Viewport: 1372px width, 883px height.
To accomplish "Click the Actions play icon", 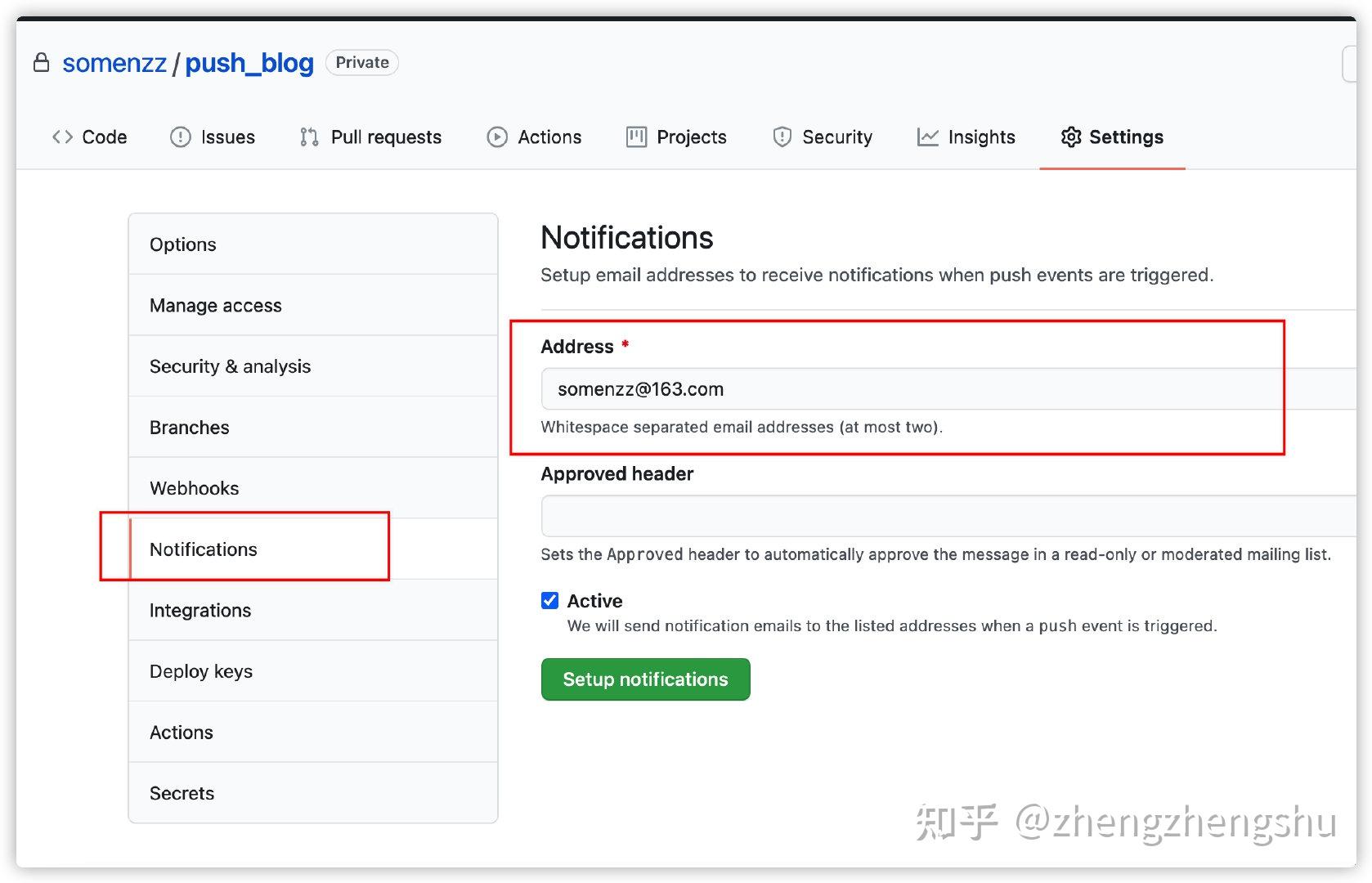I will pyautogui.click(x=496, y=137).
